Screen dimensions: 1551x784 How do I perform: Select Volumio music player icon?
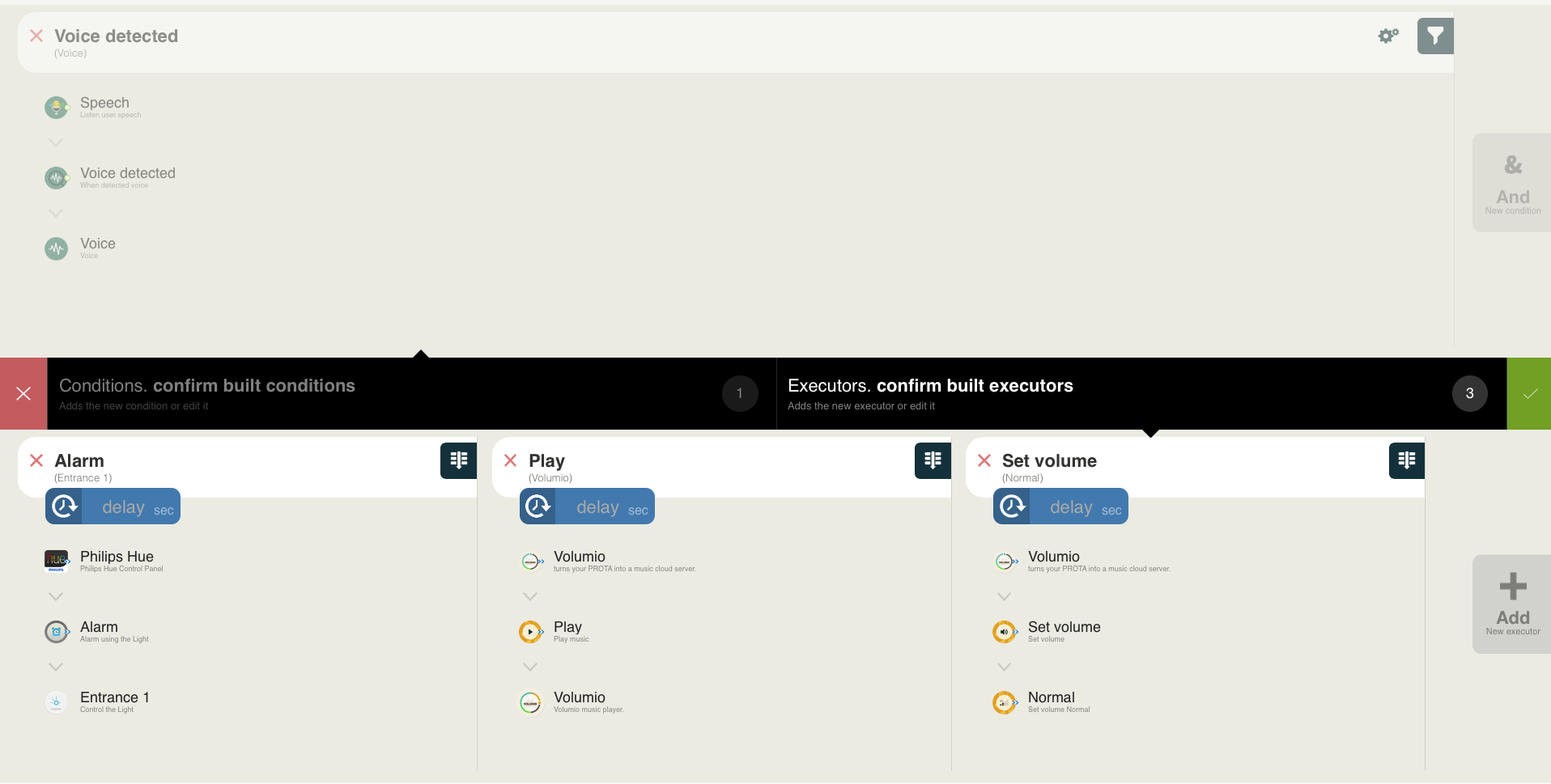coord(531,701)
